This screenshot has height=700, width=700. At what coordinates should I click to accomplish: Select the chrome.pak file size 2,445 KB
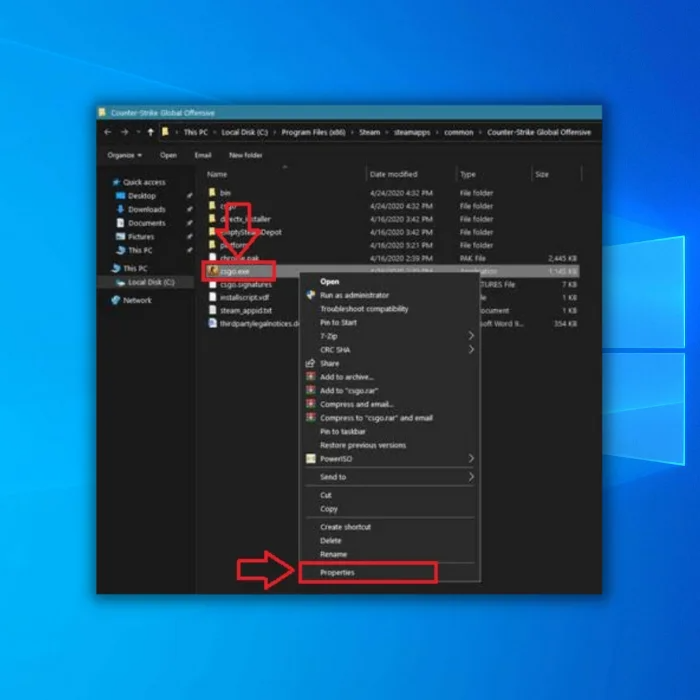(562, 258)
